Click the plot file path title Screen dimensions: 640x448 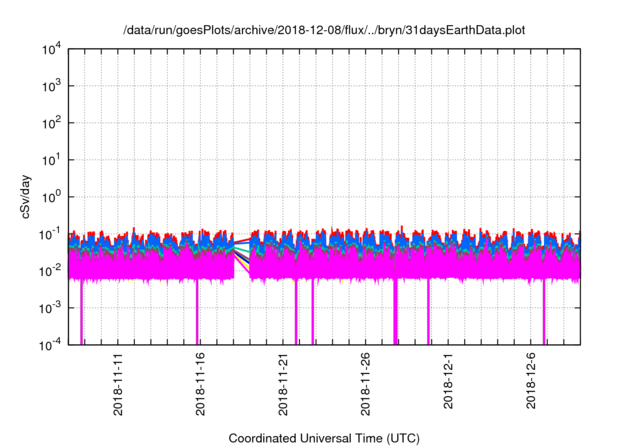coord(324,30)
